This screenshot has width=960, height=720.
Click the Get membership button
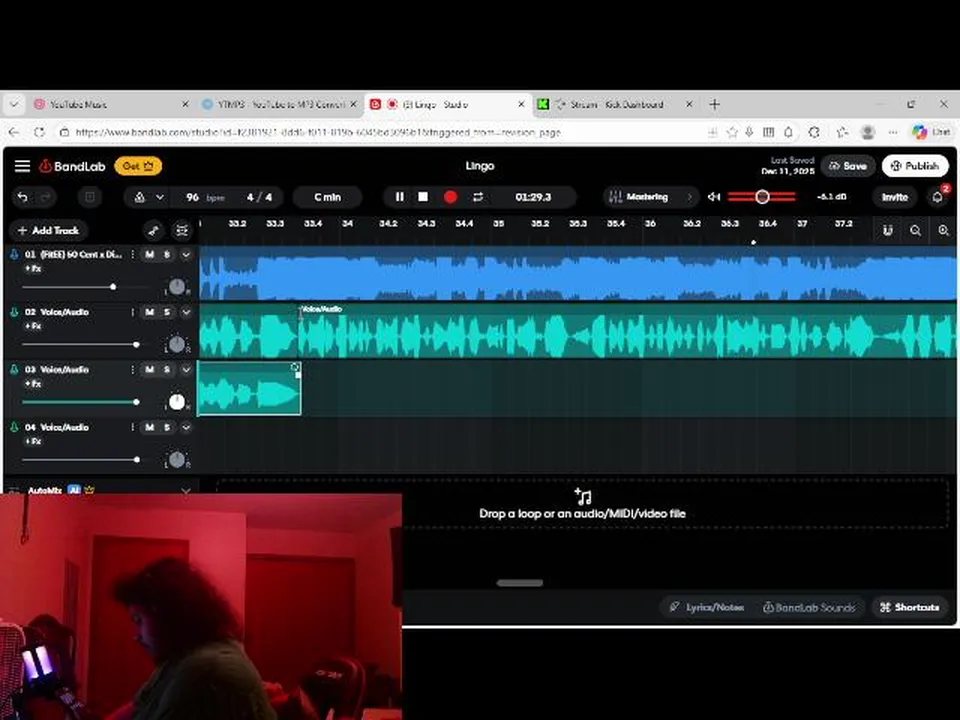click(x=138, y=166)
